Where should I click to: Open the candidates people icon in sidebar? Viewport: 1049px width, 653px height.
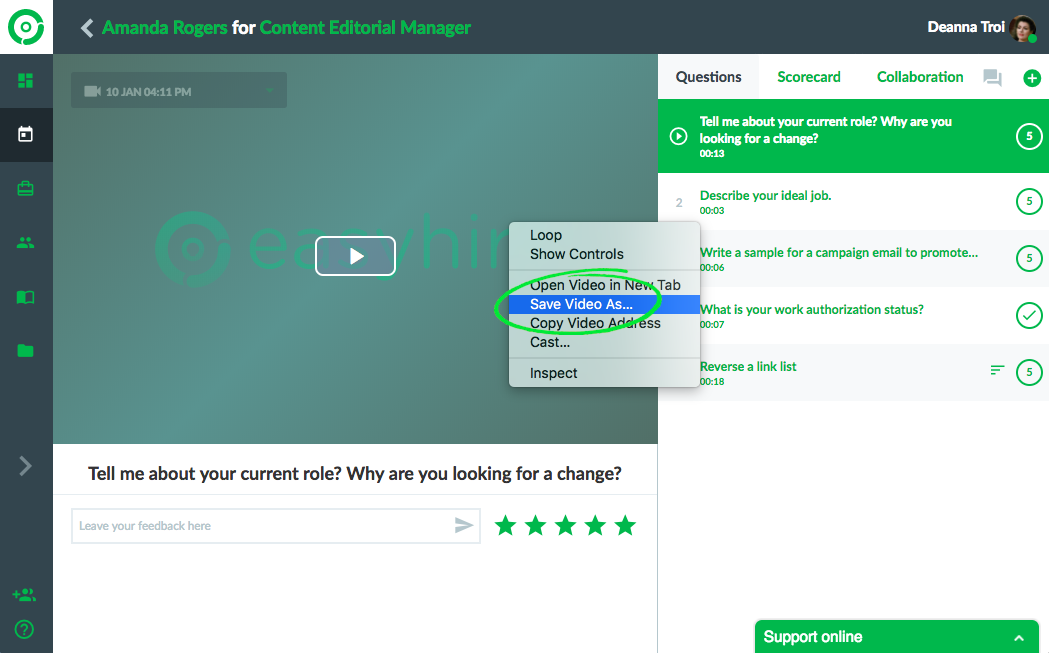25,243
